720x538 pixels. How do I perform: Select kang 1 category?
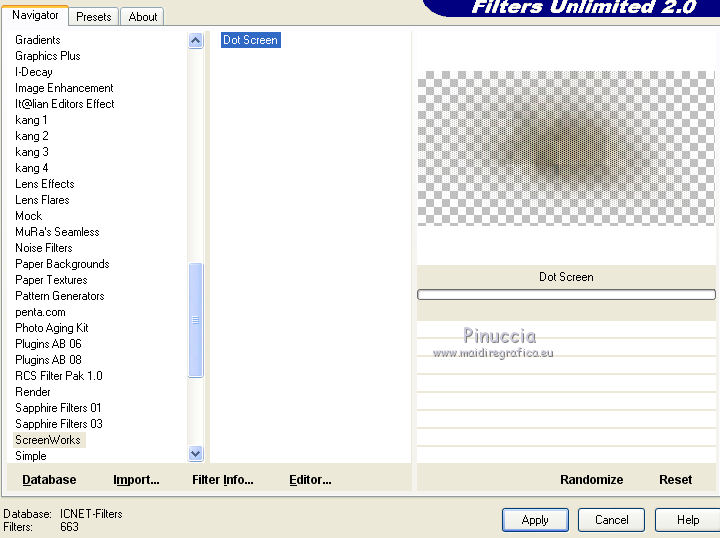click(x=31, y=120)
